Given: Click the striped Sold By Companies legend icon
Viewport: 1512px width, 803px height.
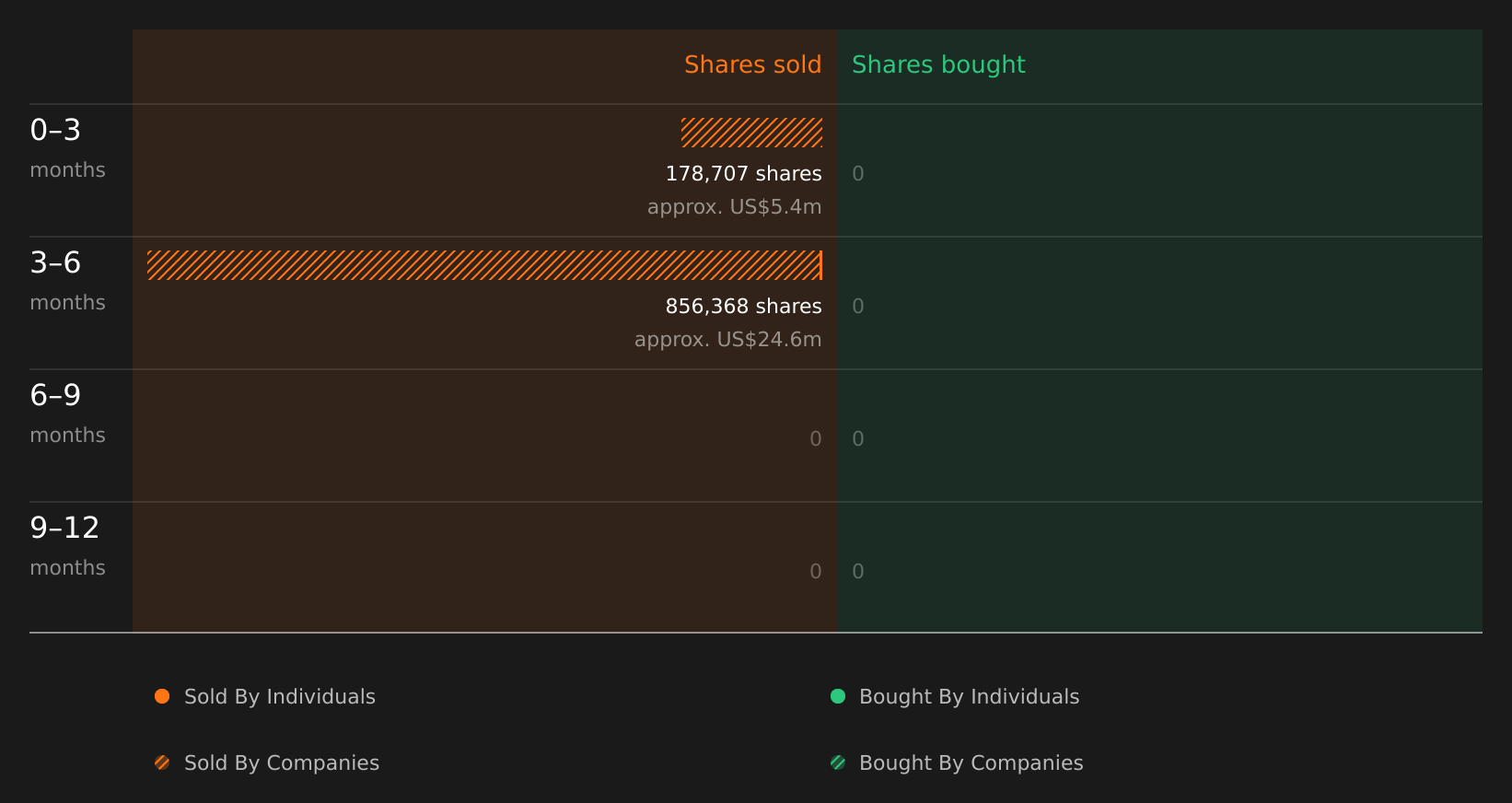Looking at the screenshot, I should [162, 762].
